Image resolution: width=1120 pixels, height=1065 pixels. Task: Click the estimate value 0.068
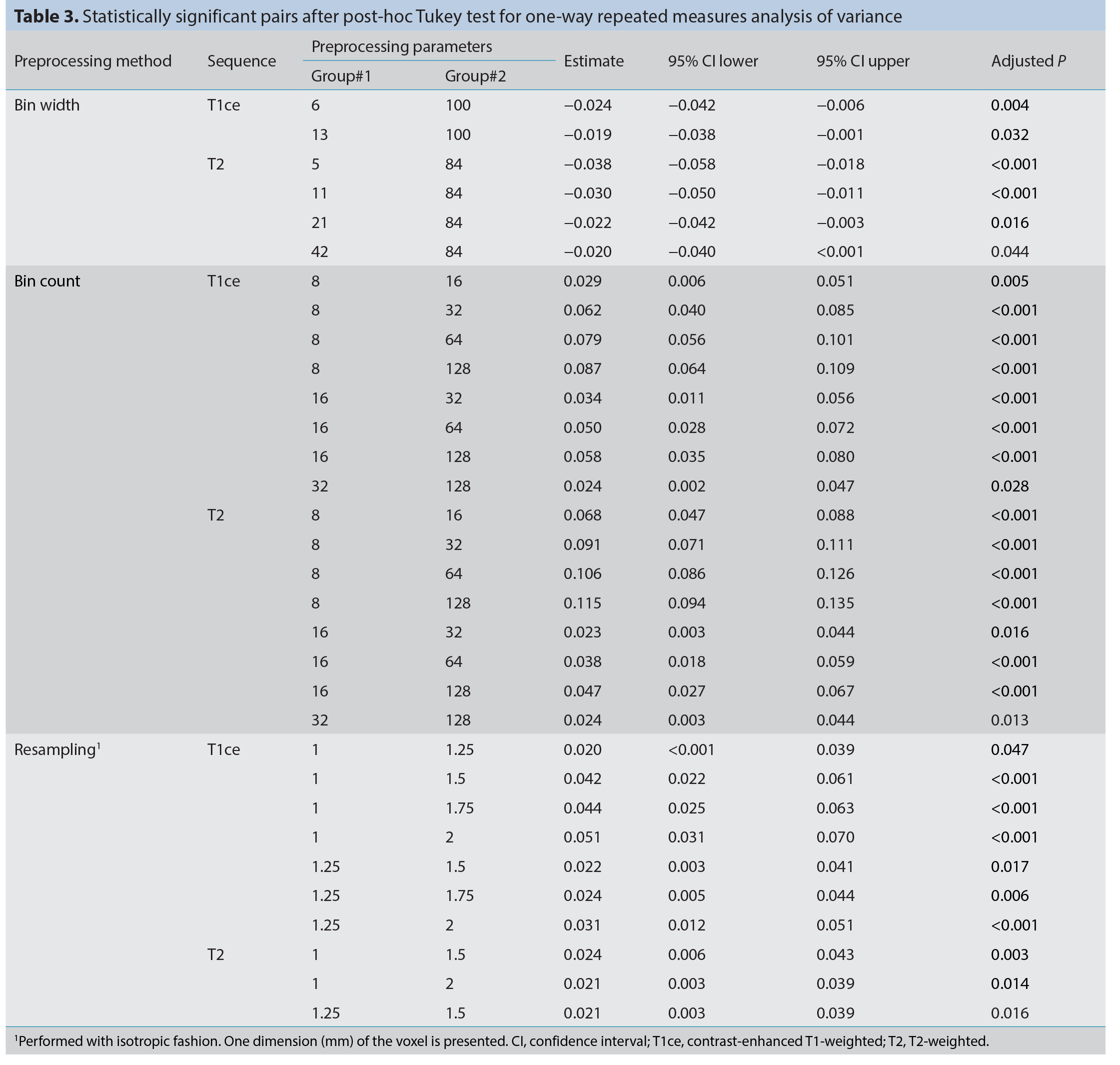pyautogui.click(x=583, y=515)
